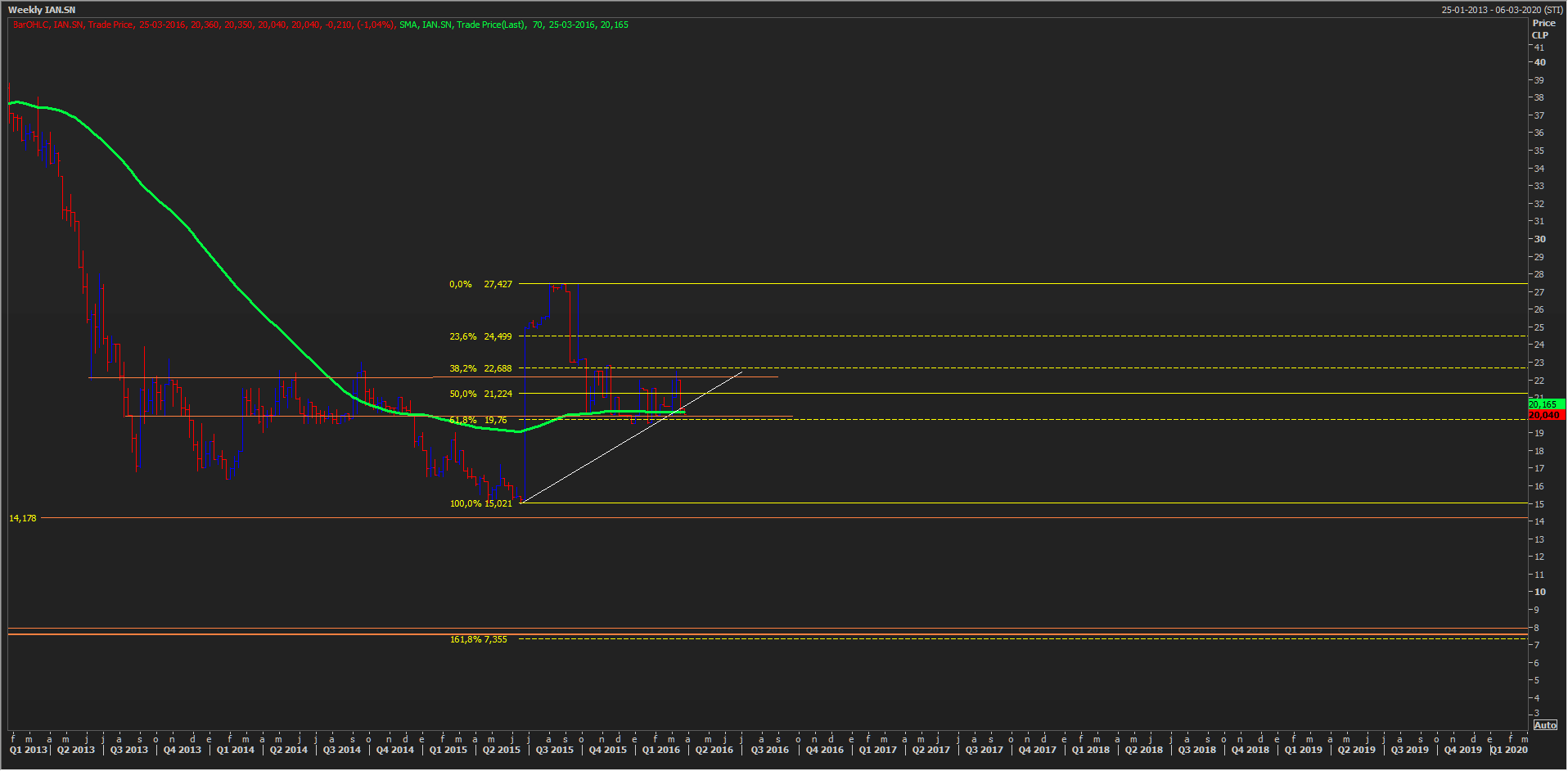Click the 23,6% 24,499 Fibonacci label
The image size is (1568, 771).
point(480,336)
